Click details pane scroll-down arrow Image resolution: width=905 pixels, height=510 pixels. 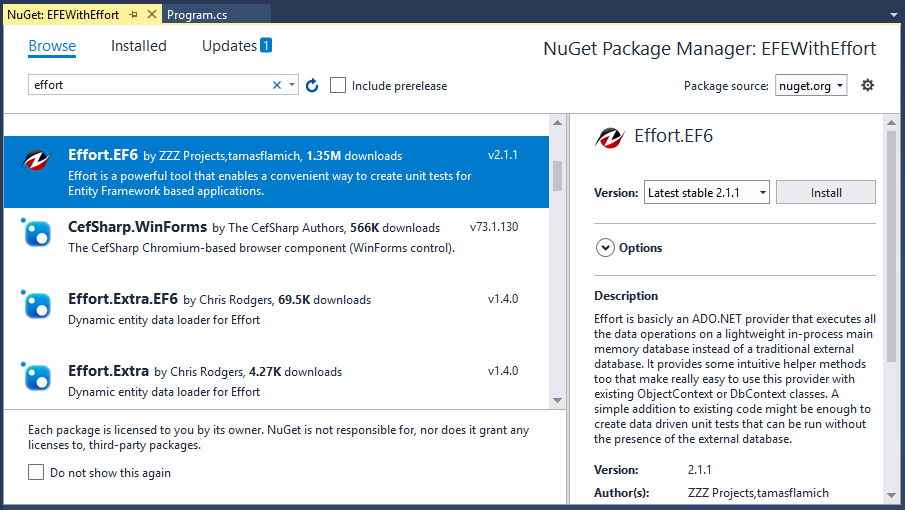pyautogui.click(x=891, y=496)
